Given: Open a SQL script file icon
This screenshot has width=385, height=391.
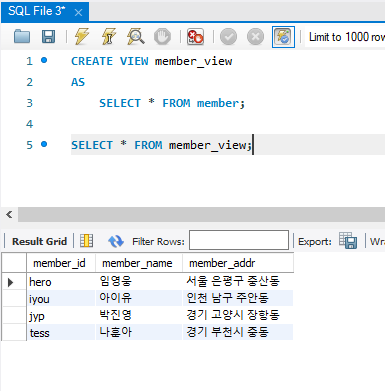Looking at the screenshot, I should pos(22,37).
